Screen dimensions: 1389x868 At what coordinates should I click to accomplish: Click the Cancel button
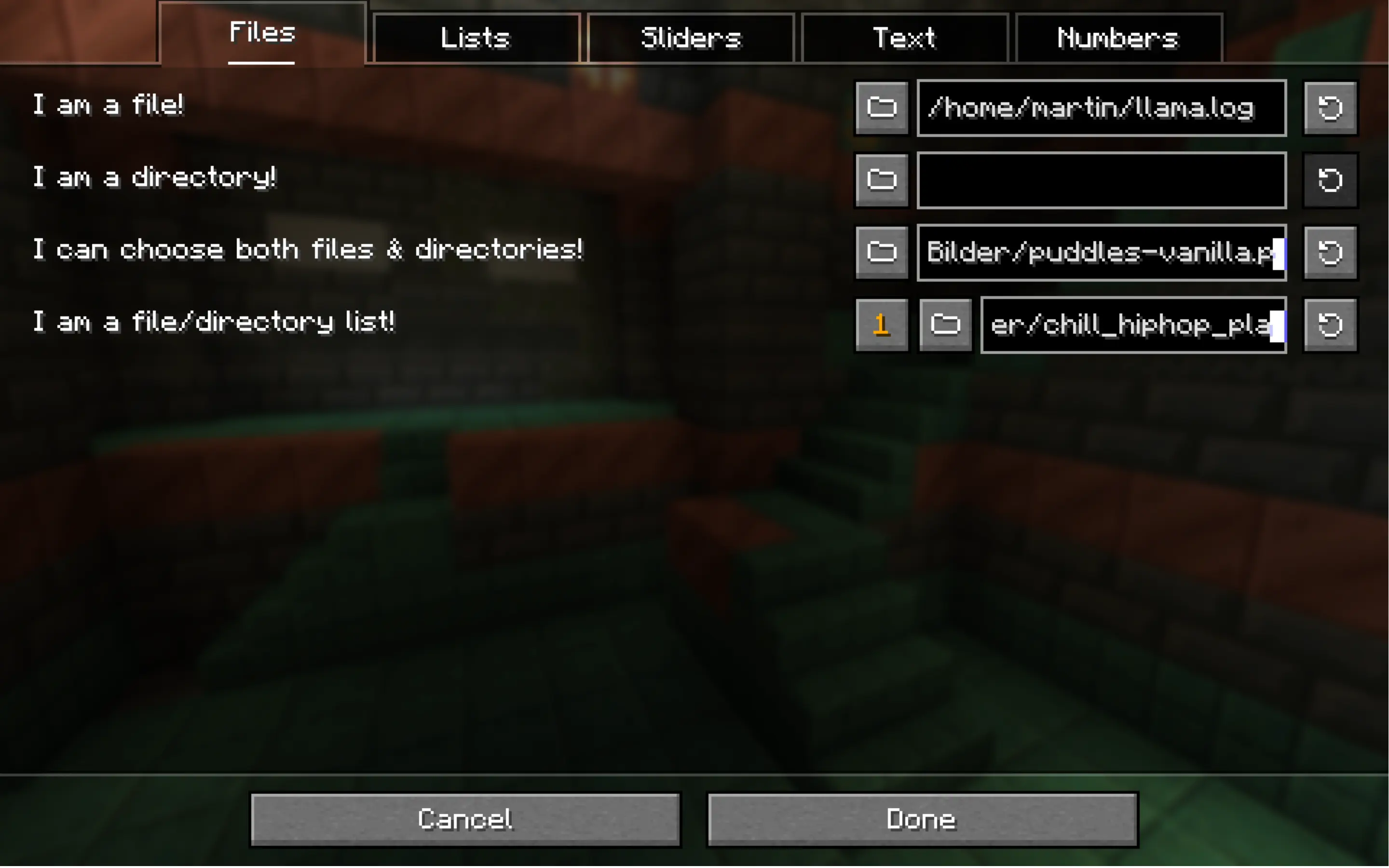[x=463, y=817]
